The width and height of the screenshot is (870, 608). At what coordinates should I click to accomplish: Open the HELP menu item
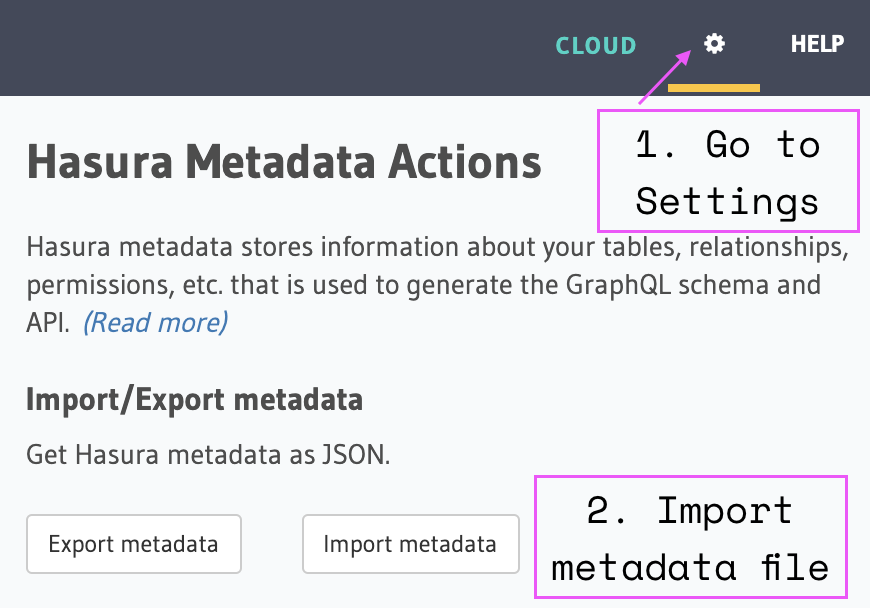pos(817,44)
